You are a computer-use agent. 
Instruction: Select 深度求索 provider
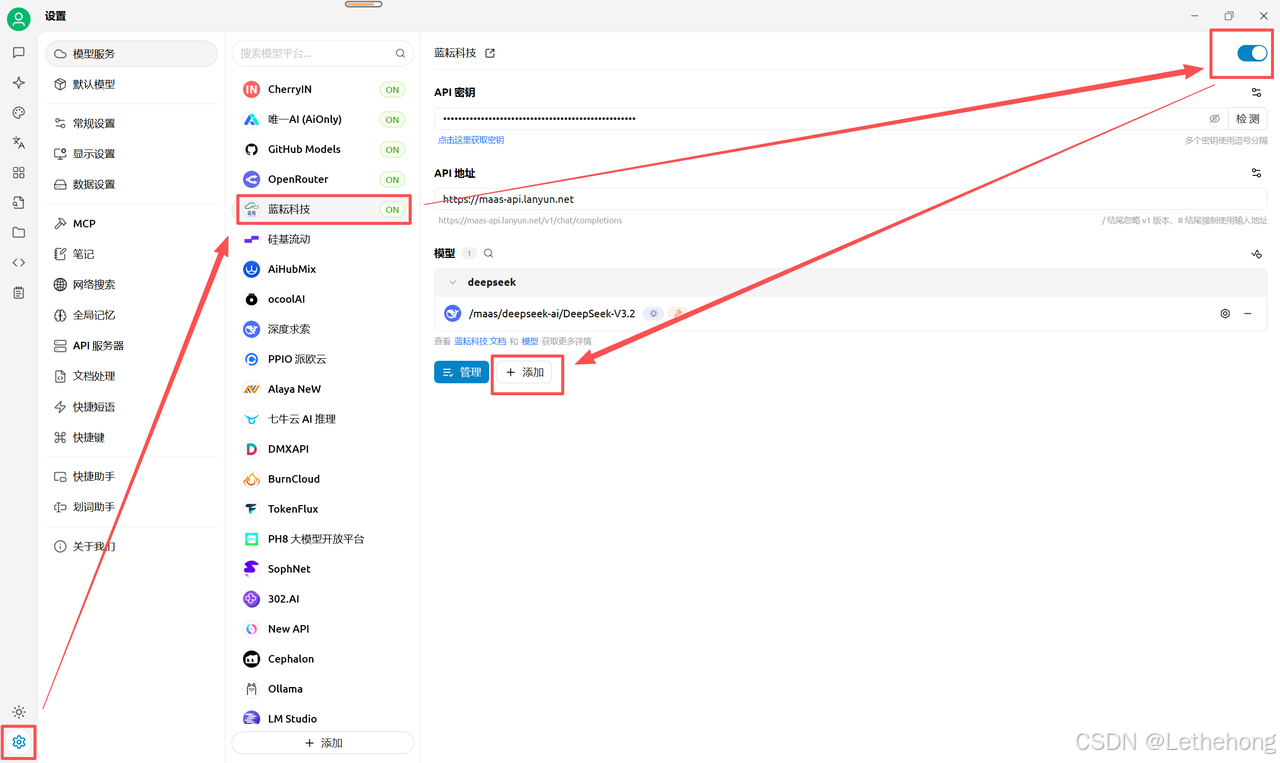(323, 329)
